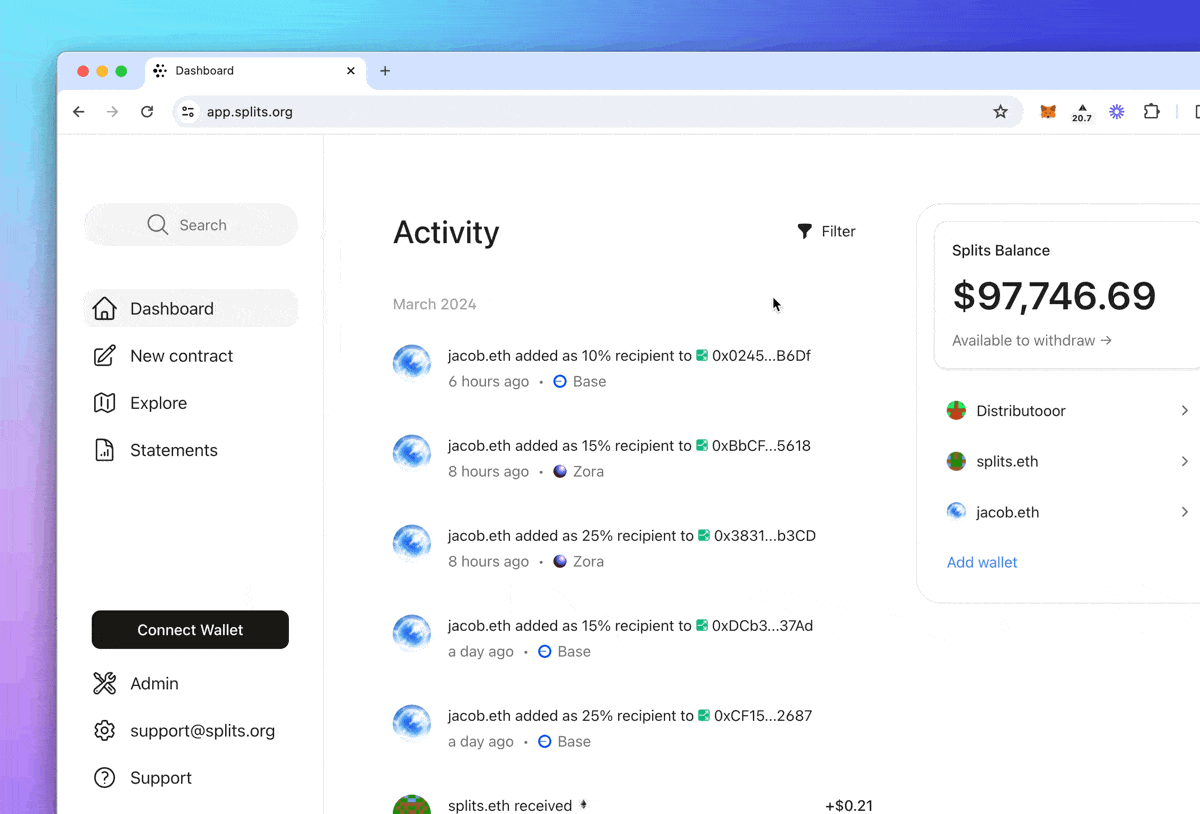Bookmark this page with the star icon
The width and height of the screenshot is (1200, 814).
point(1000,112)
